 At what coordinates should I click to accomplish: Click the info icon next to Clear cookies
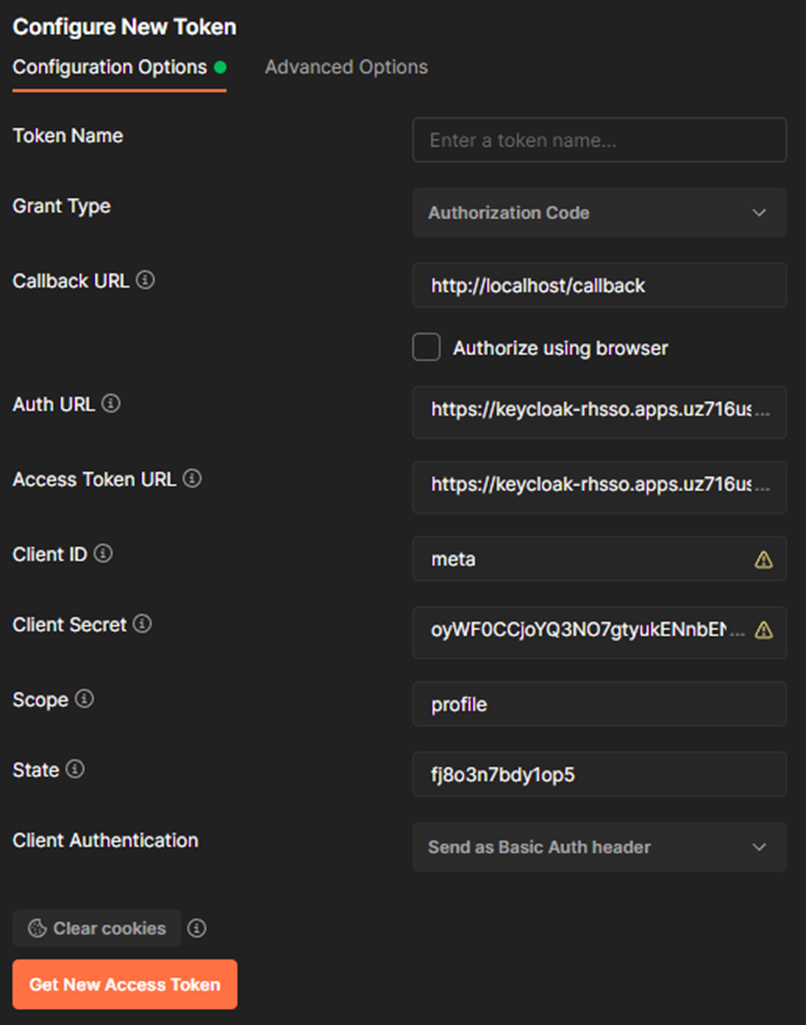[197, 928]
